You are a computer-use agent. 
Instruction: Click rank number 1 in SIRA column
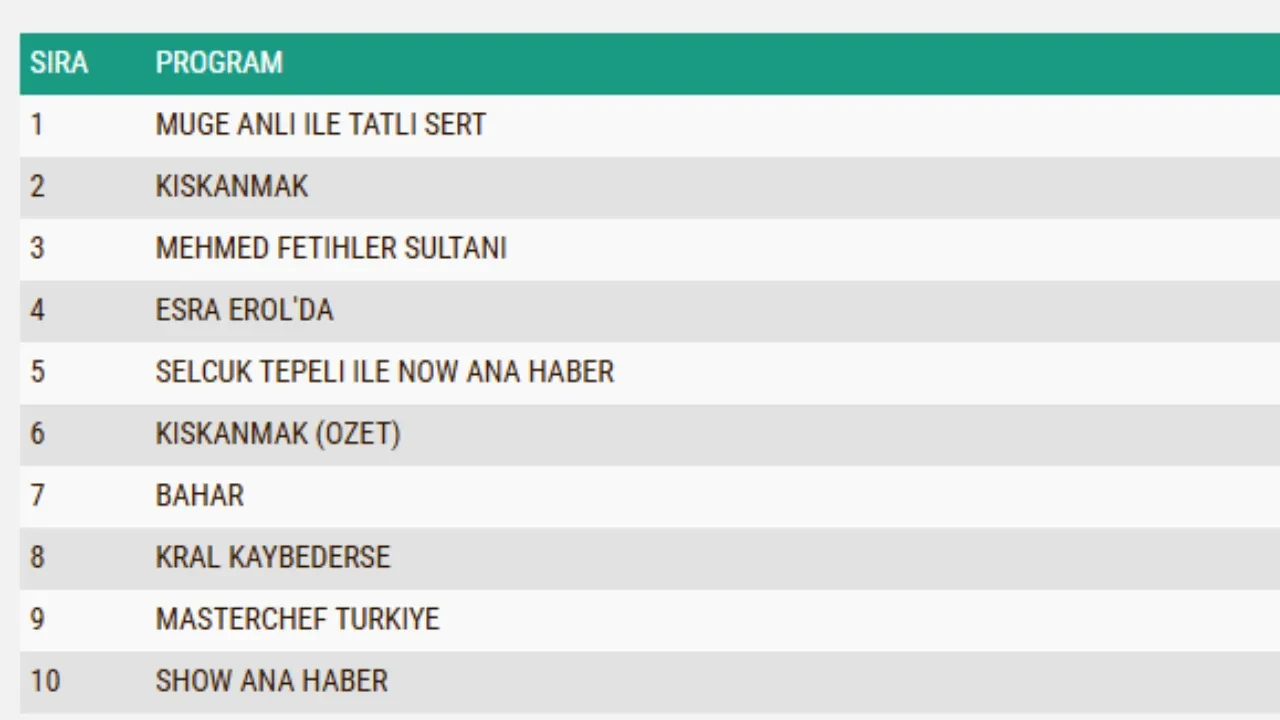[x=37, y=125]
